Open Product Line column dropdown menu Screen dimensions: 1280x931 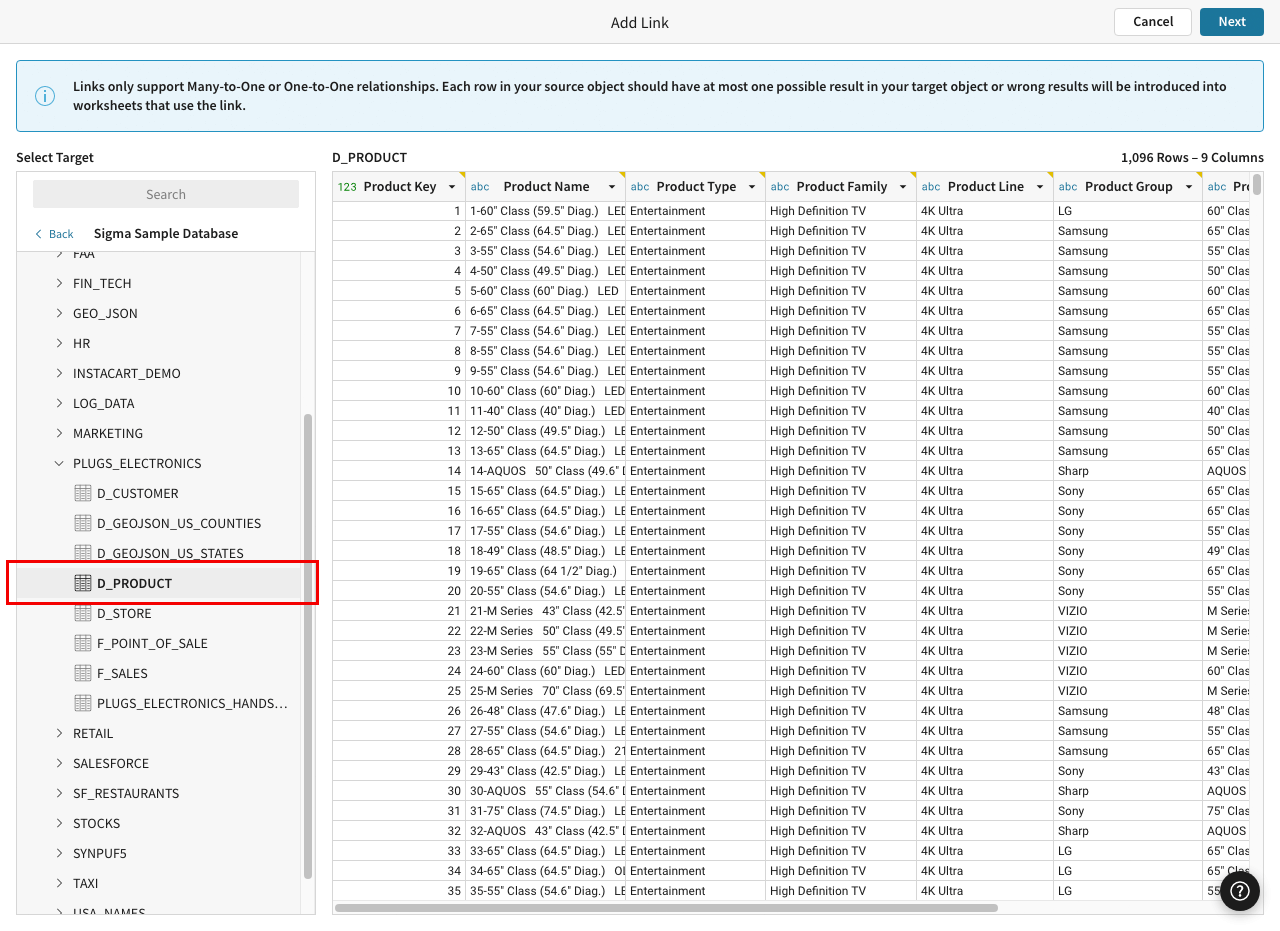[x=1040, y=187]
